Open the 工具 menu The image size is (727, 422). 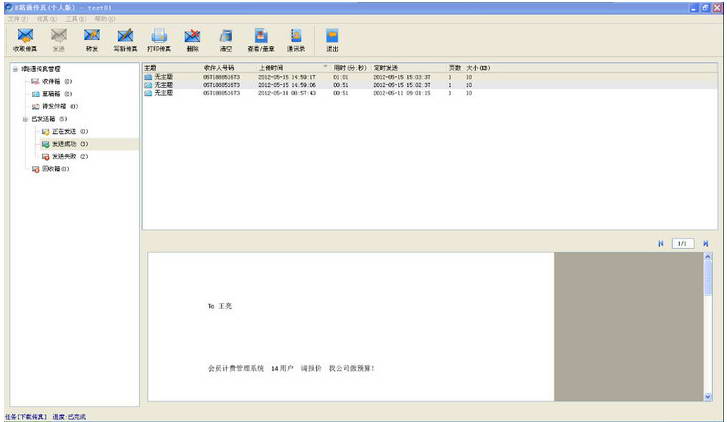click(75, 19)
